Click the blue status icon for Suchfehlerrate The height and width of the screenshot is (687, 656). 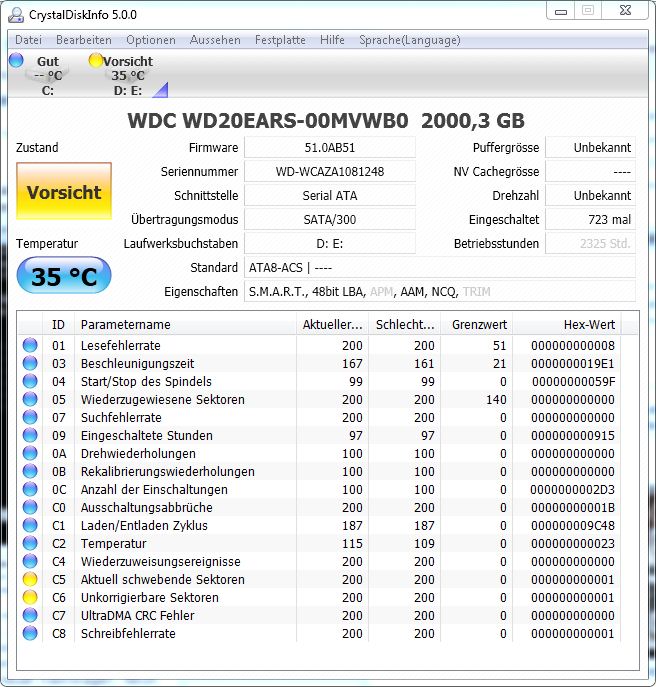[30, 417]
